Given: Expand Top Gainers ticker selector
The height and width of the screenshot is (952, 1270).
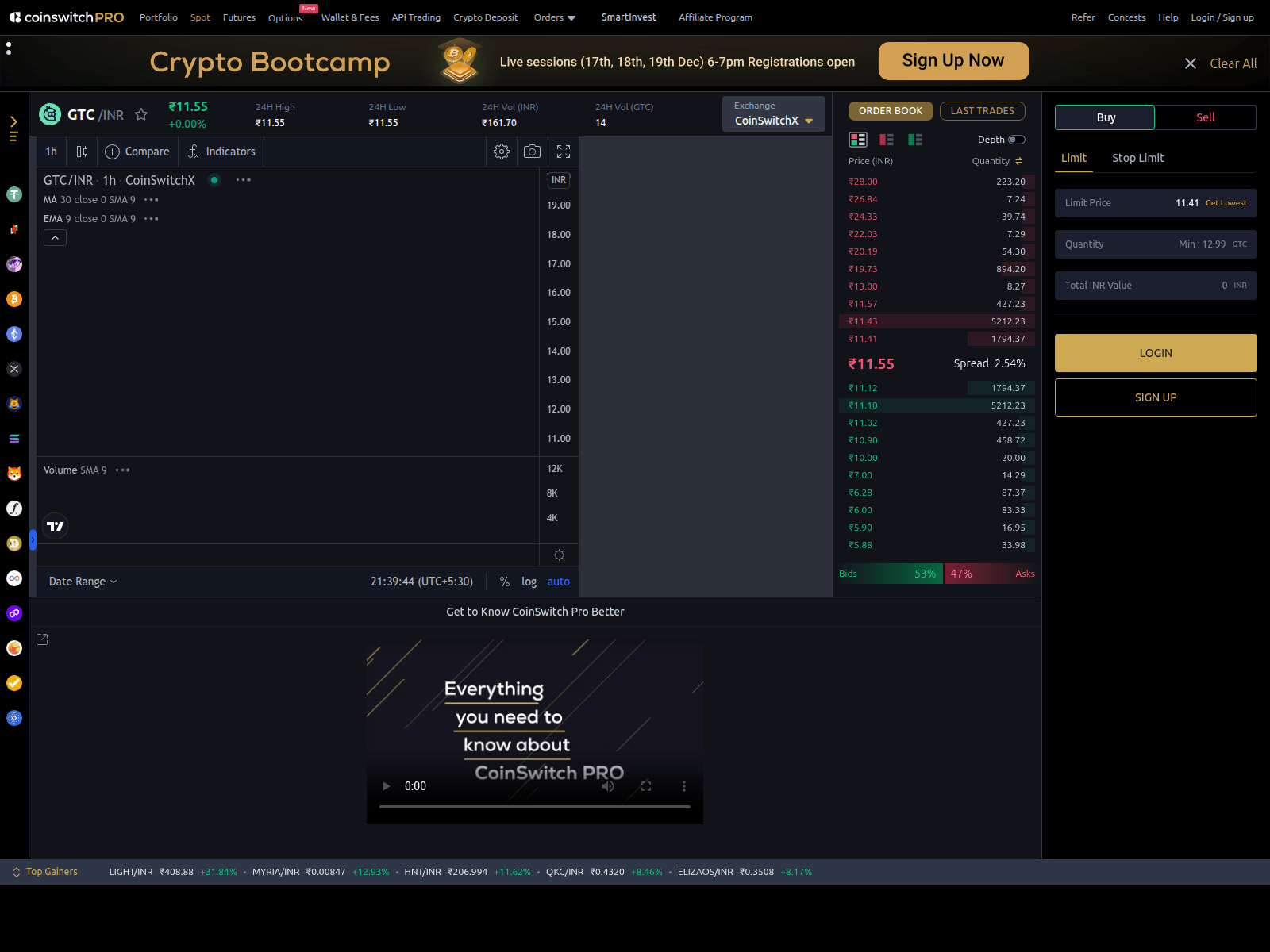Looking at the screenshot, I should coord(45,872).
